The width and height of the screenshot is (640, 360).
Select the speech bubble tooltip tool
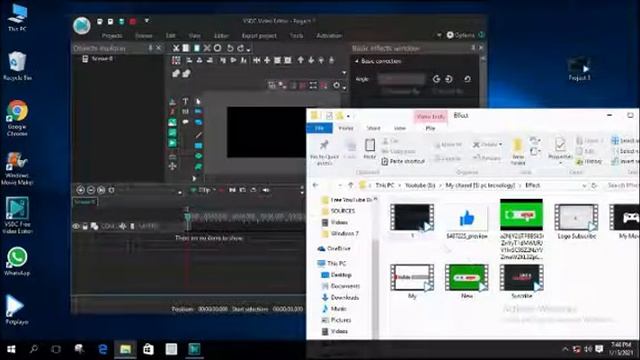pos(185,122)
